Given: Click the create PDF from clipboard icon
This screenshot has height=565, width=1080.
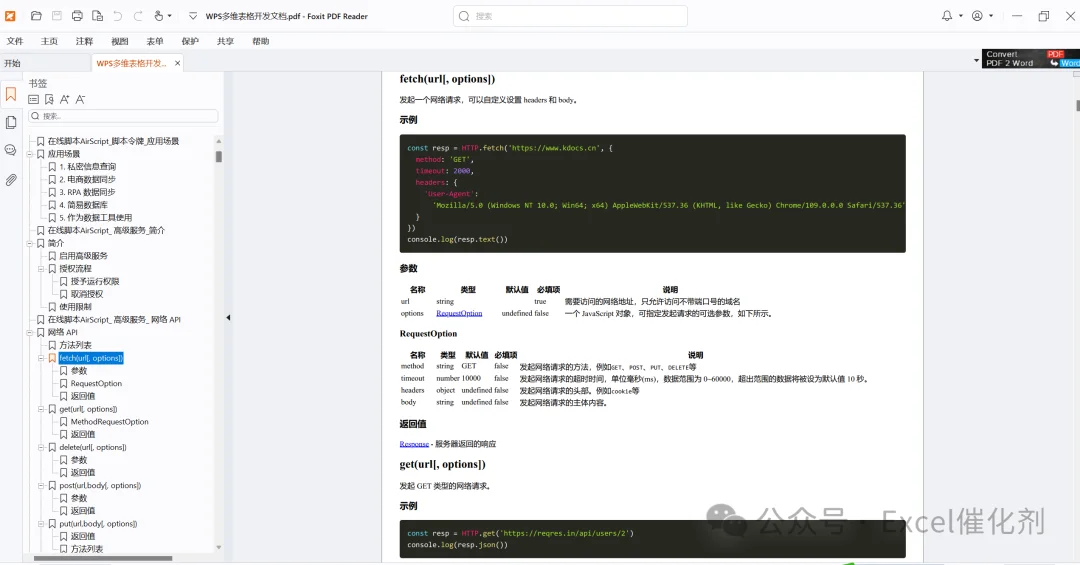Looking at the screenshot, I should 98,16.
